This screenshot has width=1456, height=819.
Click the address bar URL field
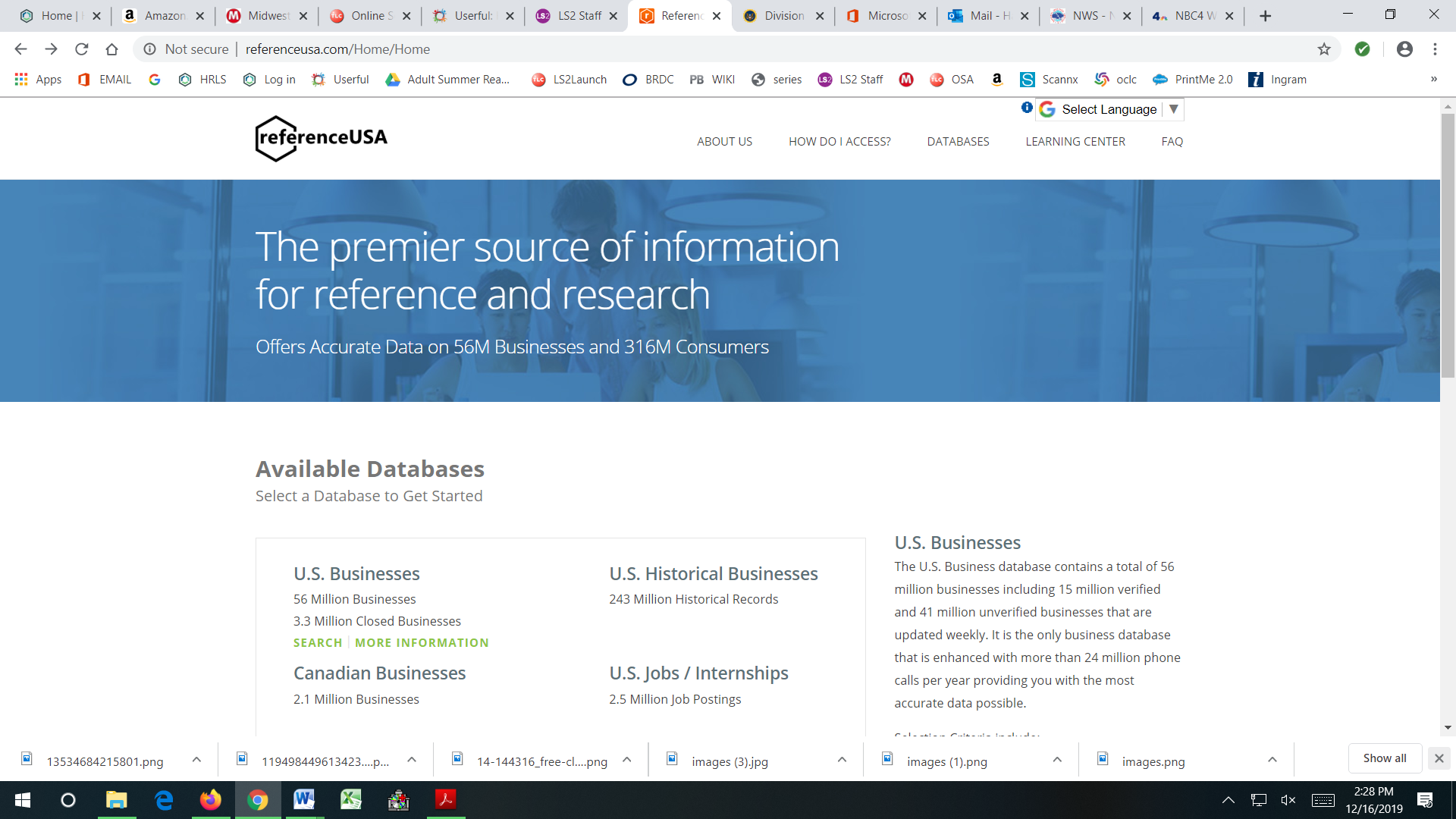[x=682, y=49]
